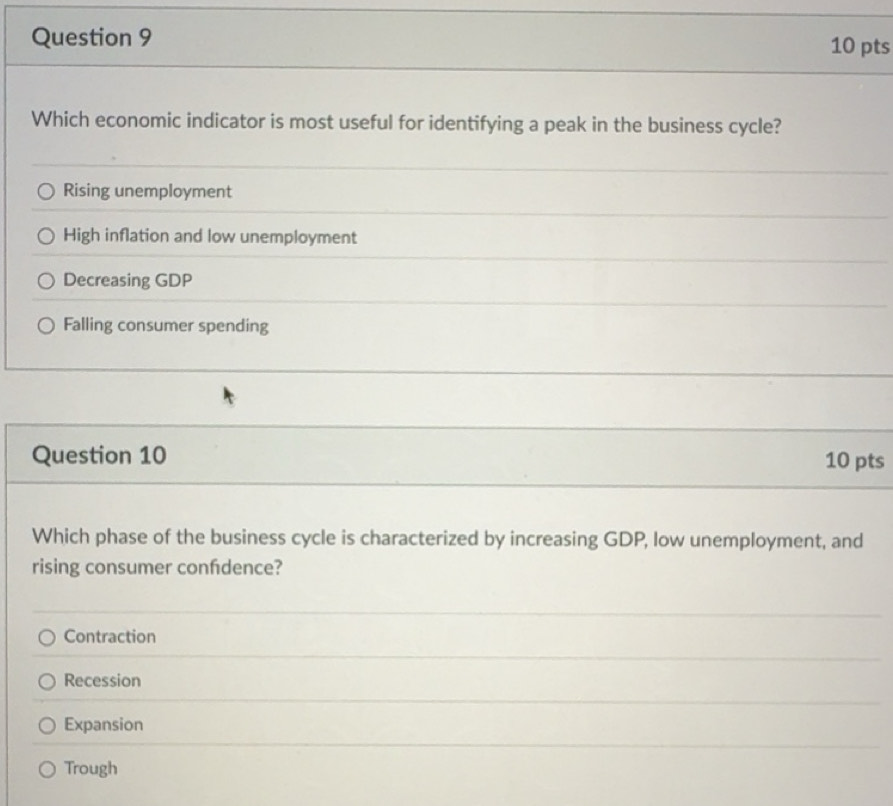893x806 pixels.
Task: Pick the Trough radio circle
Action: (47, 770)
